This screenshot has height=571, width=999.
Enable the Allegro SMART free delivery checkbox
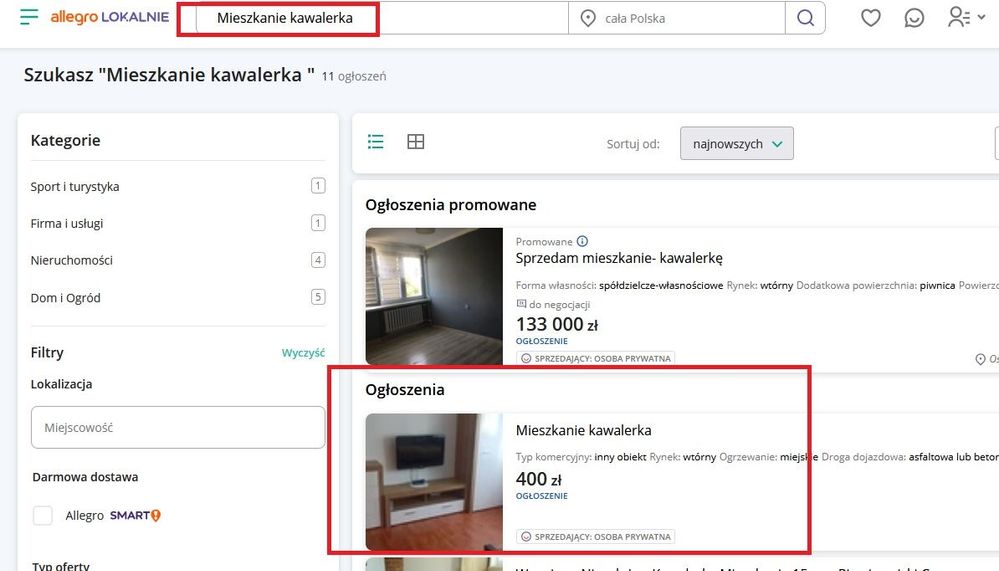(x=43, y=515)
